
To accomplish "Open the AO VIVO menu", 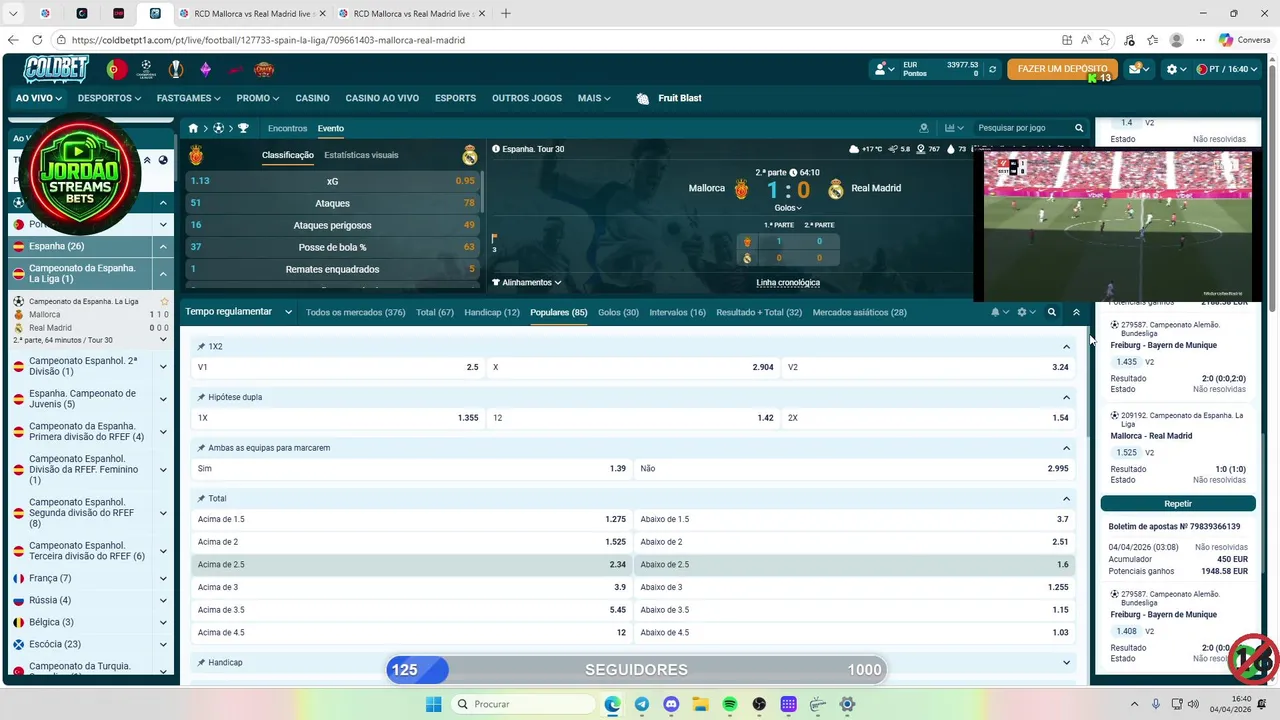I will click(x=39, y=98).
